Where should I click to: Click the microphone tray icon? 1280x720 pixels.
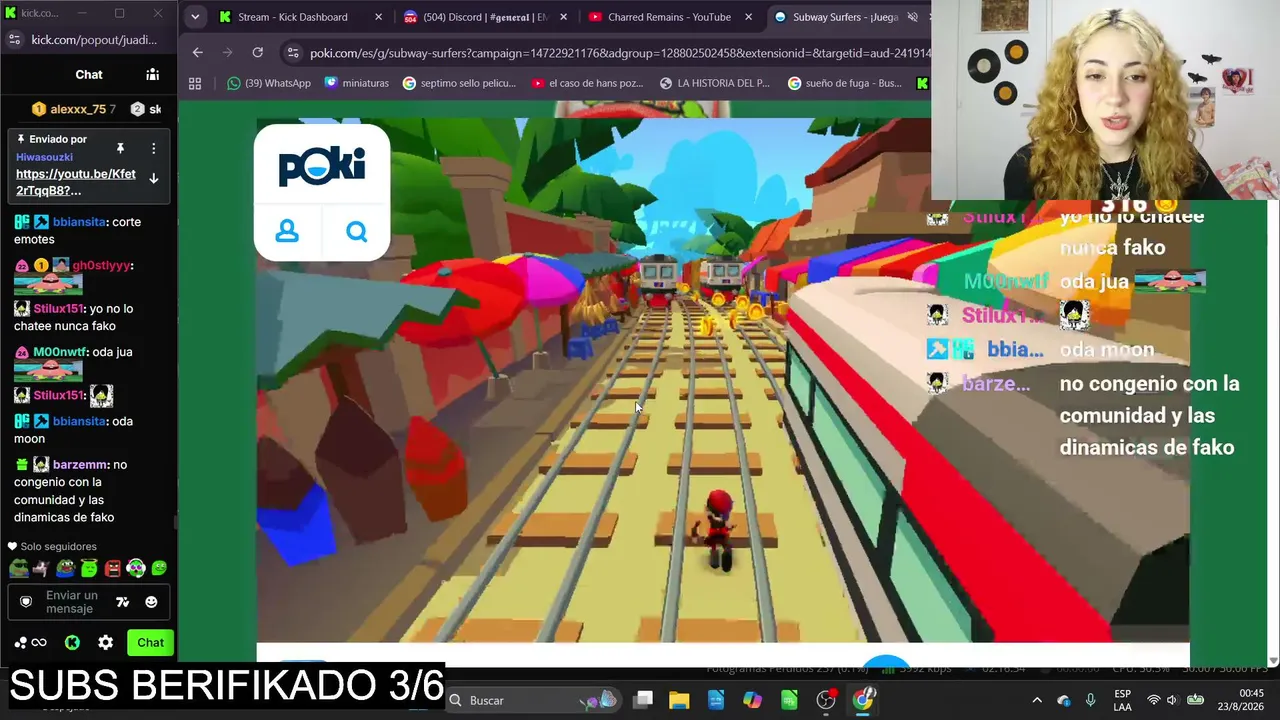(1090, 700)
